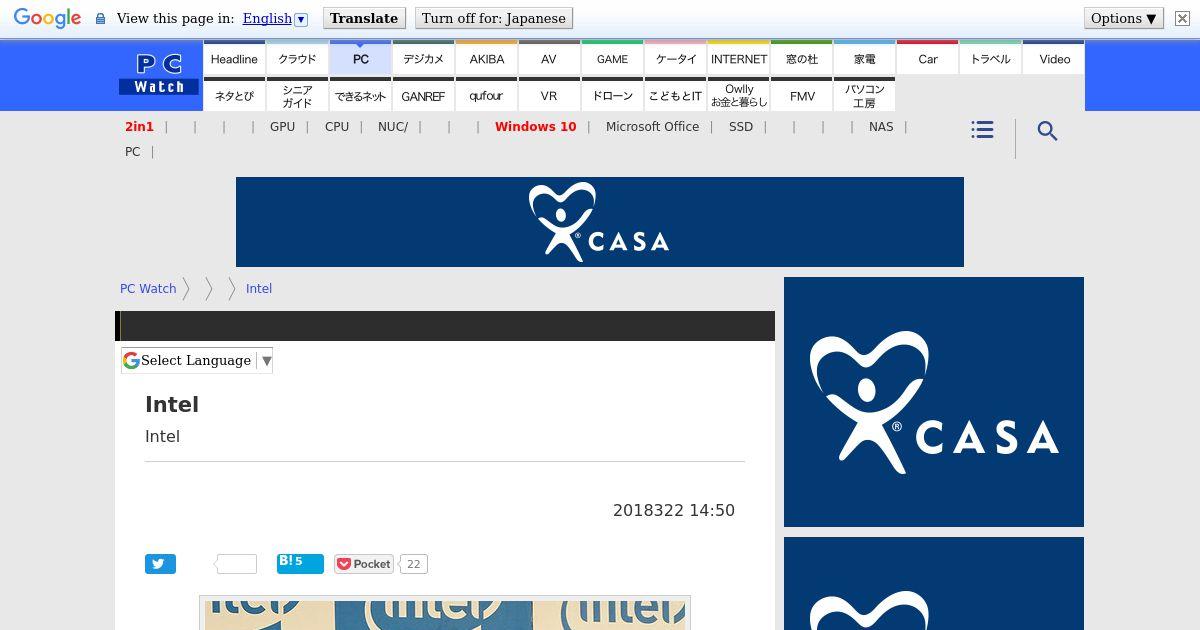Click the Pocket count 22 bubble
This screenshot has width=1200, height=630.
point(413,564)
